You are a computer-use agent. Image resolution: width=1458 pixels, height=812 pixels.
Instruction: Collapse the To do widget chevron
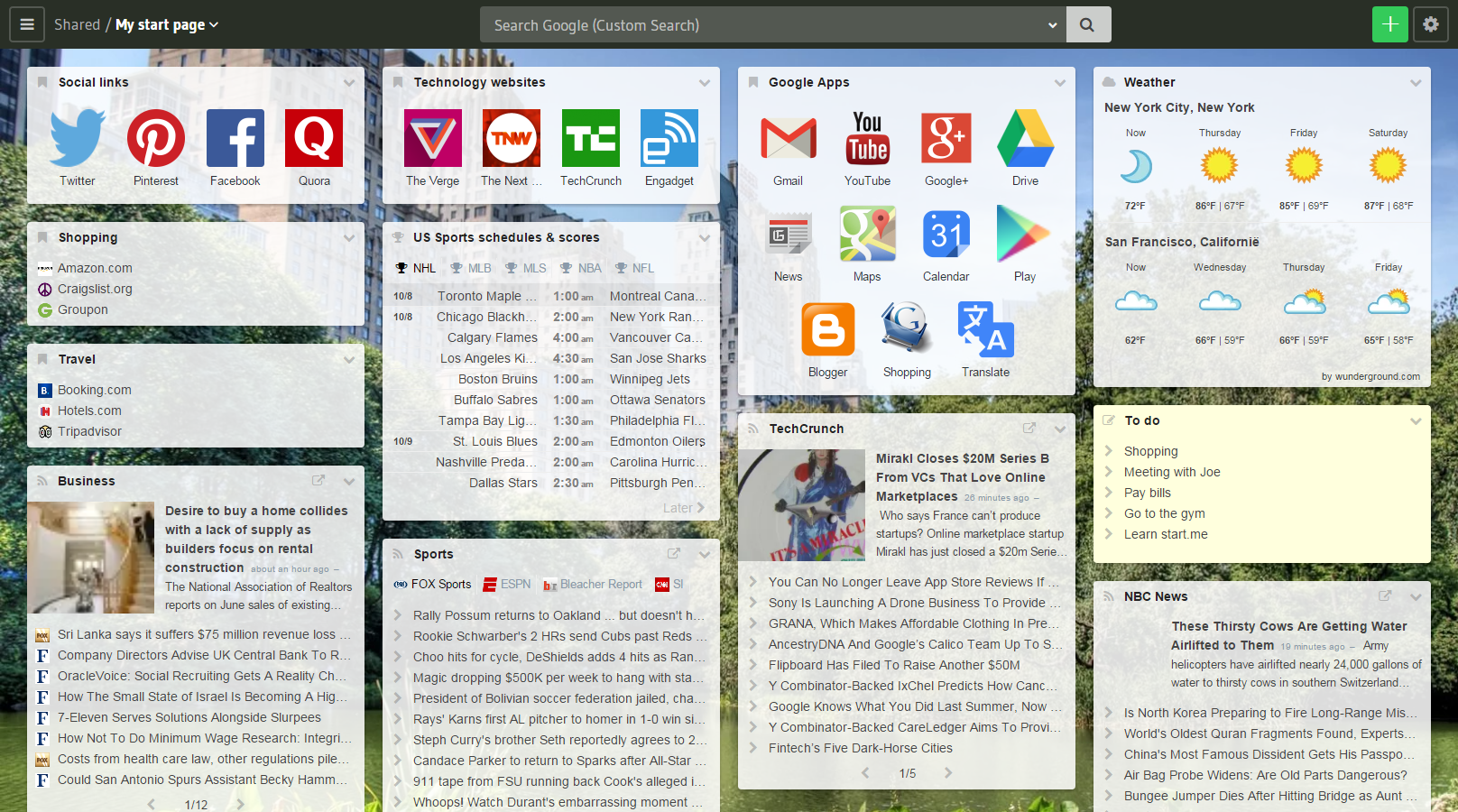point(1416,421)
